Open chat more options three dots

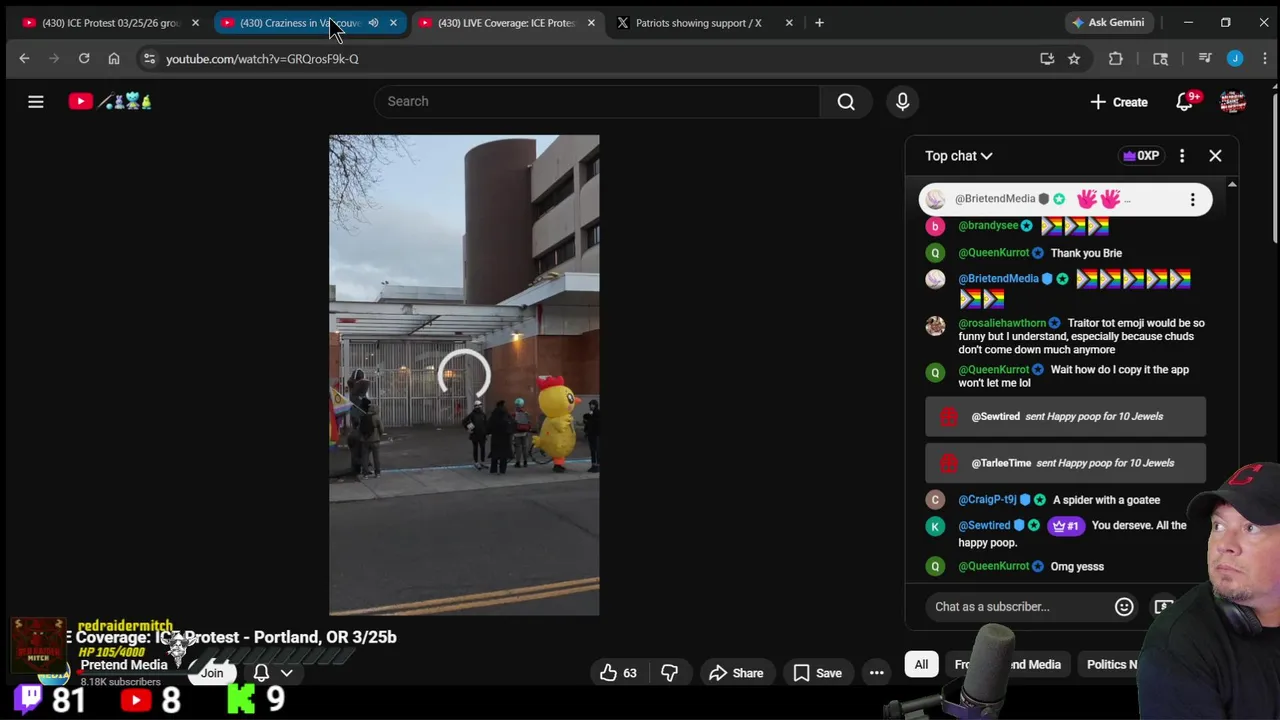(x=1182, y=156)
